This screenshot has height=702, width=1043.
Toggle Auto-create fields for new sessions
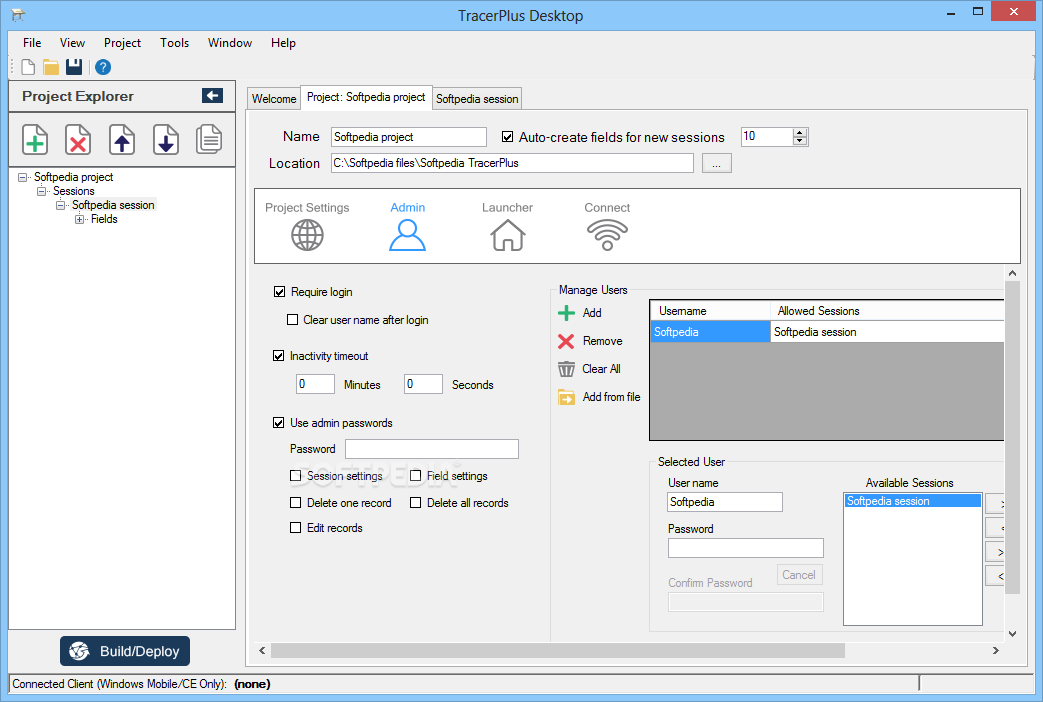click(508, 137)
